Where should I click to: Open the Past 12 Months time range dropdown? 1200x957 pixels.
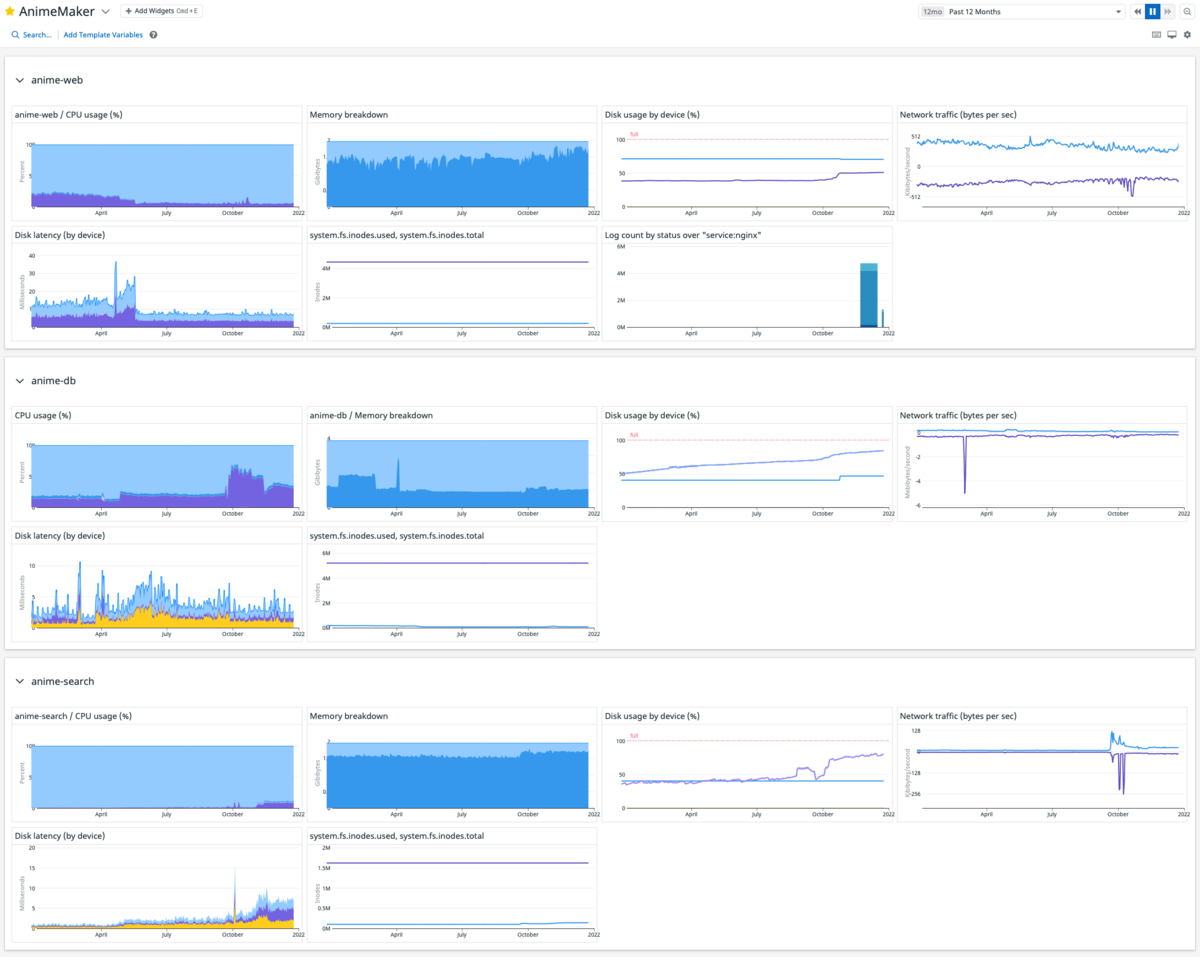coord(1022,12)
